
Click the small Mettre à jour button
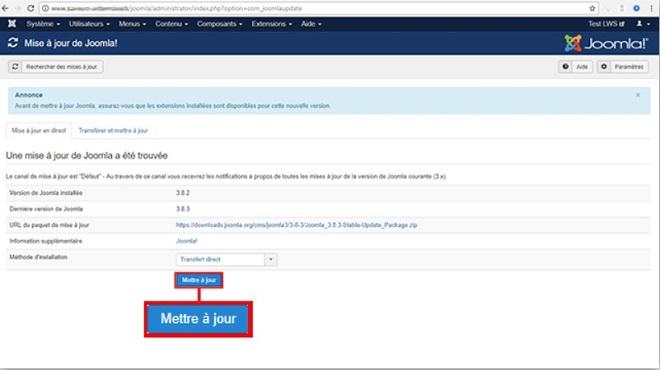coord(199,280)
